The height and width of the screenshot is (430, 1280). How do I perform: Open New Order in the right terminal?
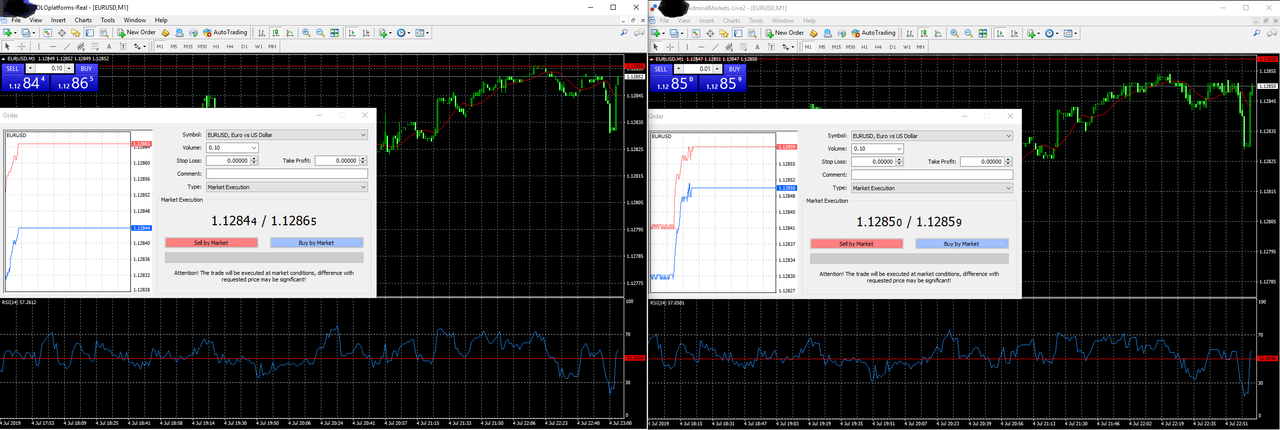tap(785, 32)
